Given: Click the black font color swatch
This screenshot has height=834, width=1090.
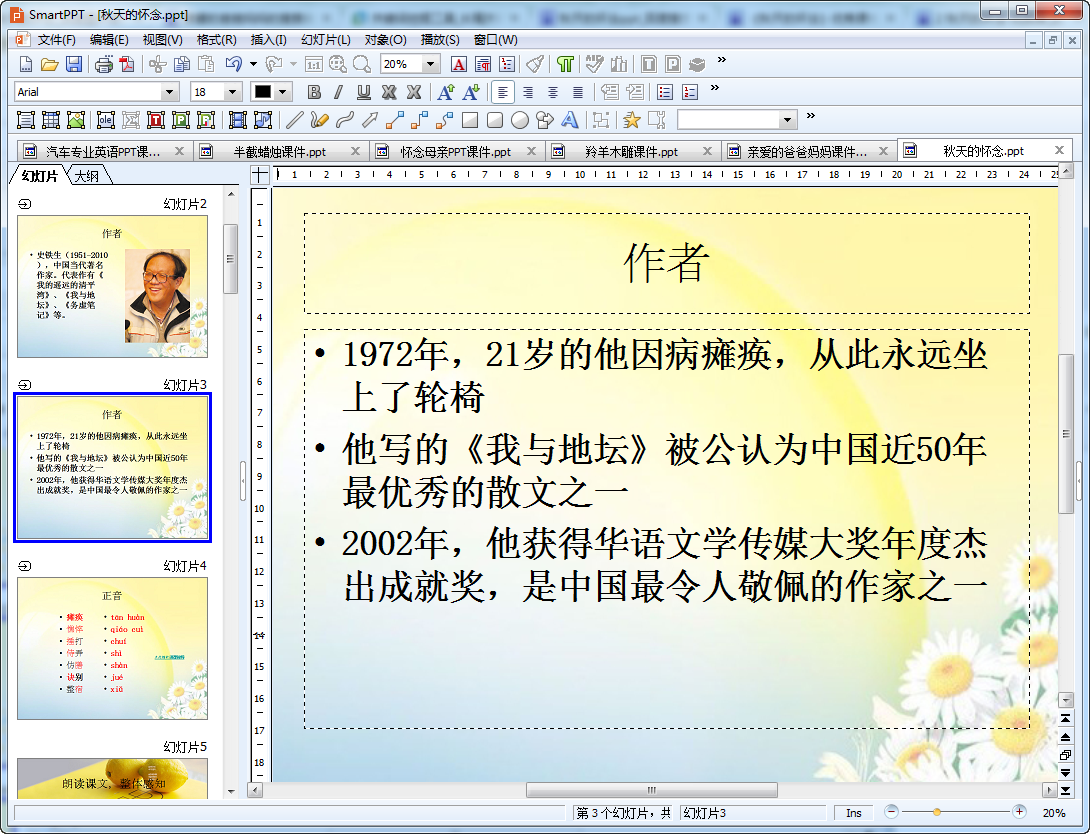Looking at the screenshot, I should pos(263,92).
